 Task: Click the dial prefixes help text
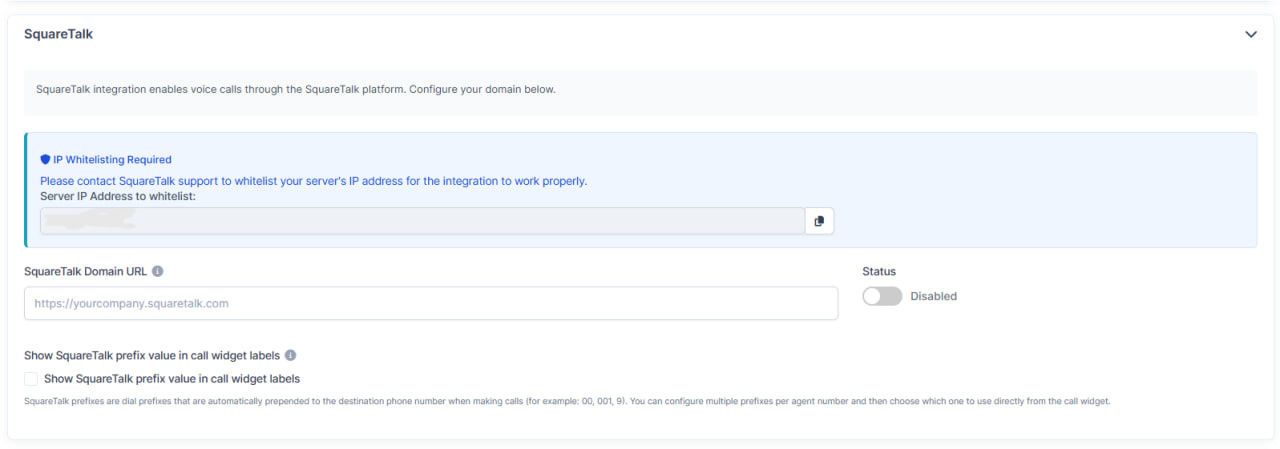[x=566, y=402]
